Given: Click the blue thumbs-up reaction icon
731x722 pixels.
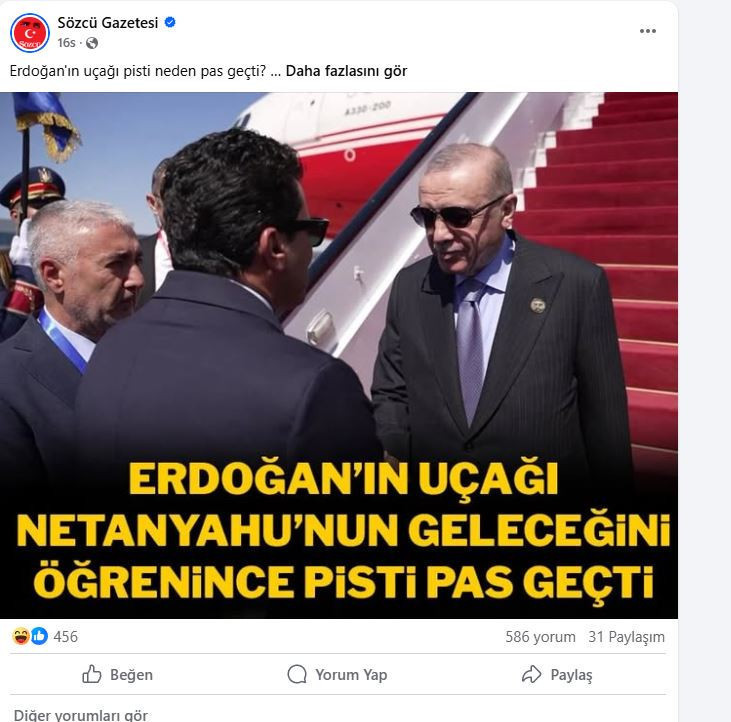Looking at the screenshot, I should point(39,636).
